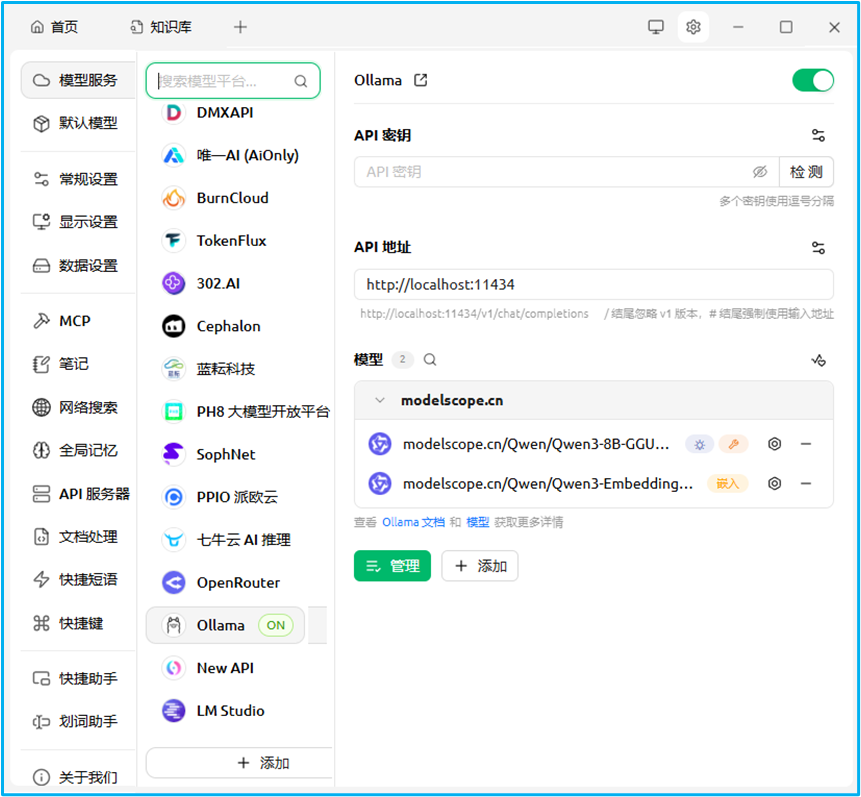Click the API 地址 localhost field

pyautogui.click(x=594, y=285)
